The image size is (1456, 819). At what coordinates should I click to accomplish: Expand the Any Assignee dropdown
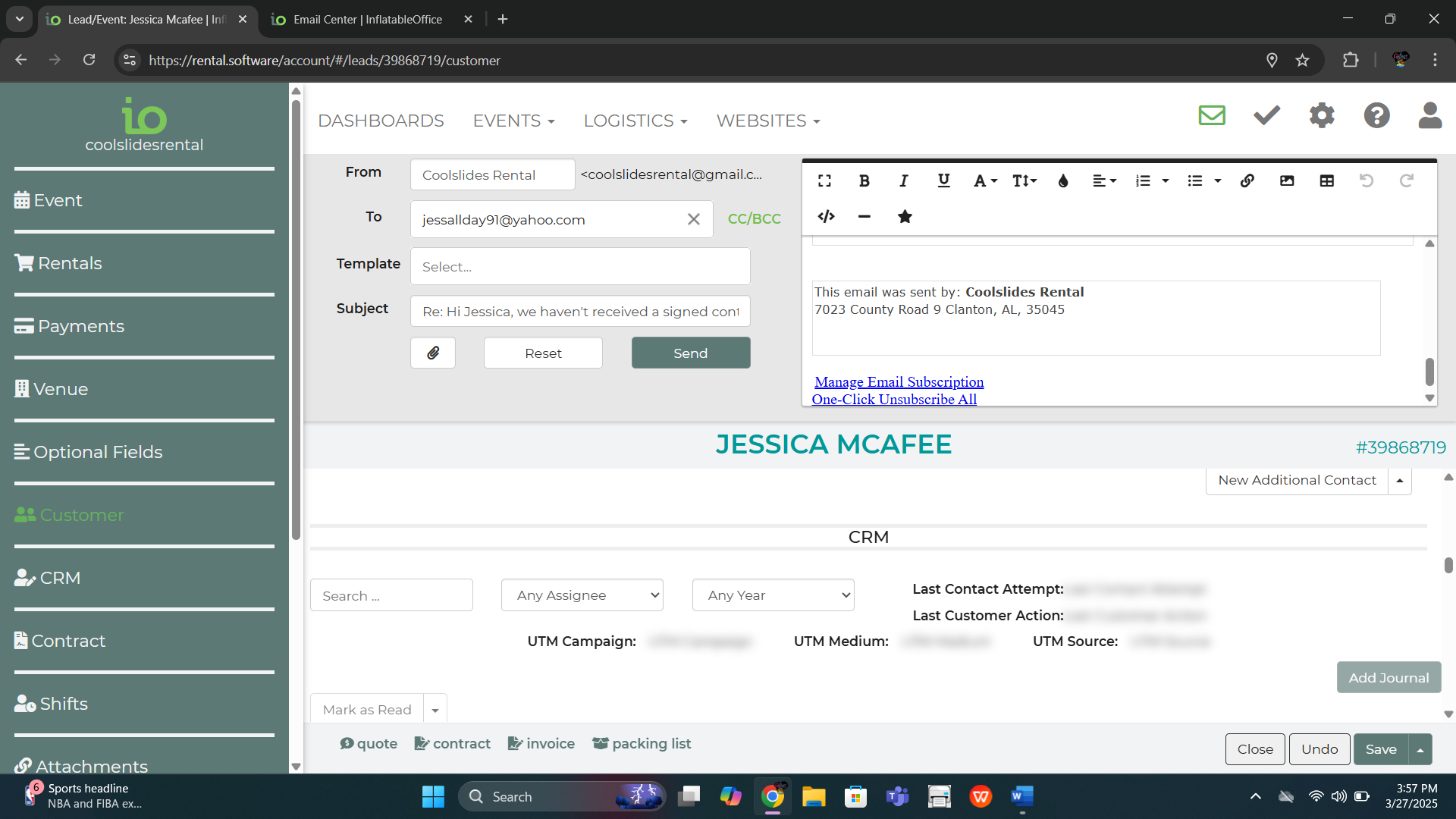(x=582, y=595)
